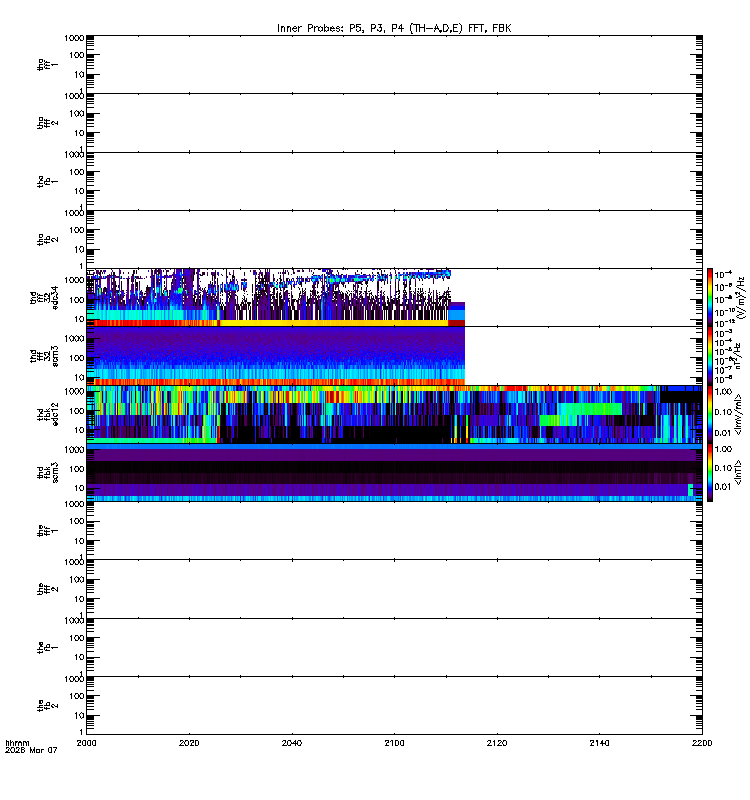
Task: Click the thd fbk scm3 spectrogram panel
Action: pos(394,472)
